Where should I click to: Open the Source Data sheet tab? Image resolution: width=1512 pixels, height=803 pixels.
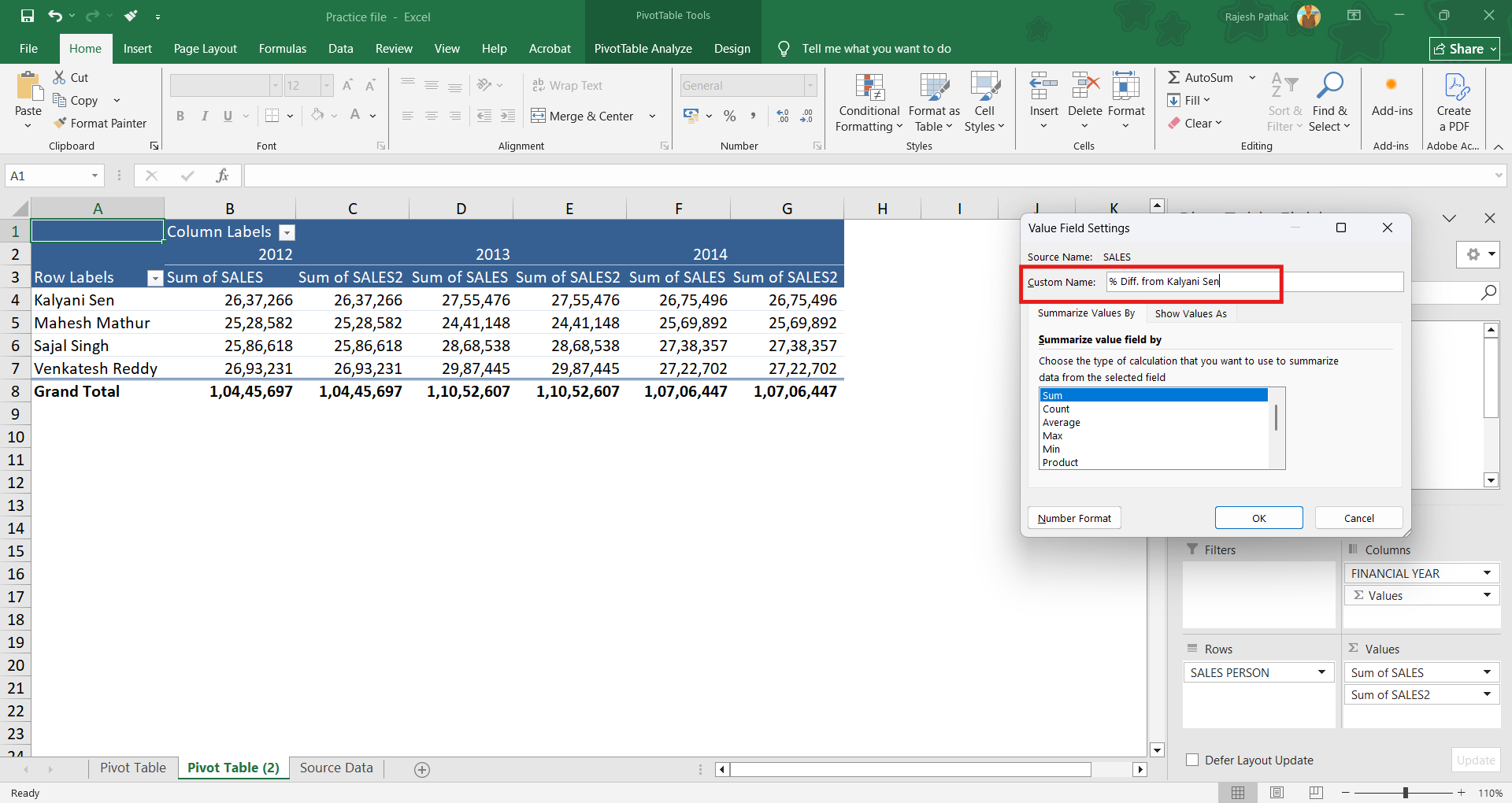pyautogui.click(x=336, y=768)
